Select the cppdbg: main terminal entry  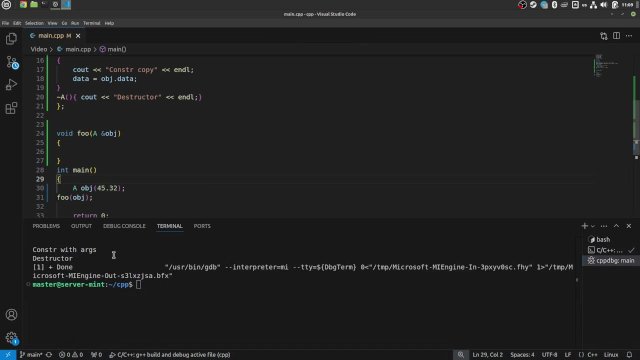(611, 260)
